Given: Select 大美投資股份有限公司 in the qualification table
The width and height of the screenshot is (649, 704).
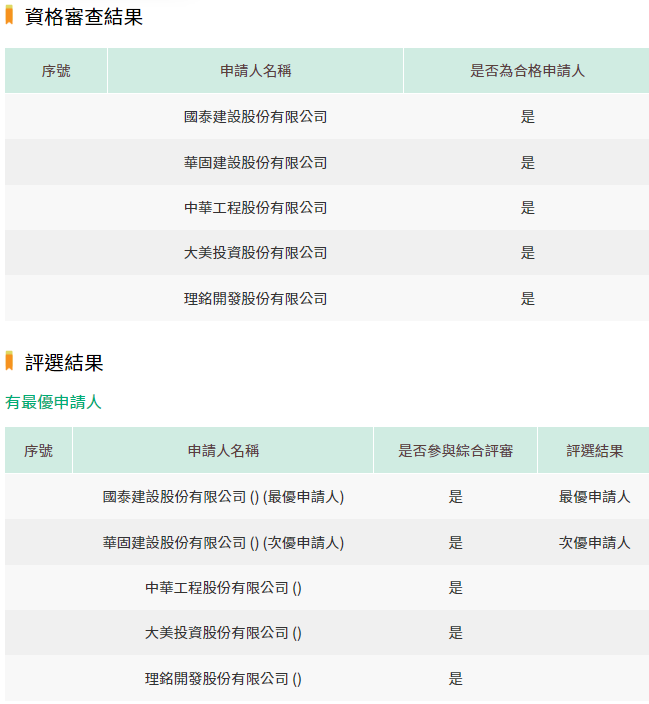Looking at the screenshot, I should coord(256,253).
